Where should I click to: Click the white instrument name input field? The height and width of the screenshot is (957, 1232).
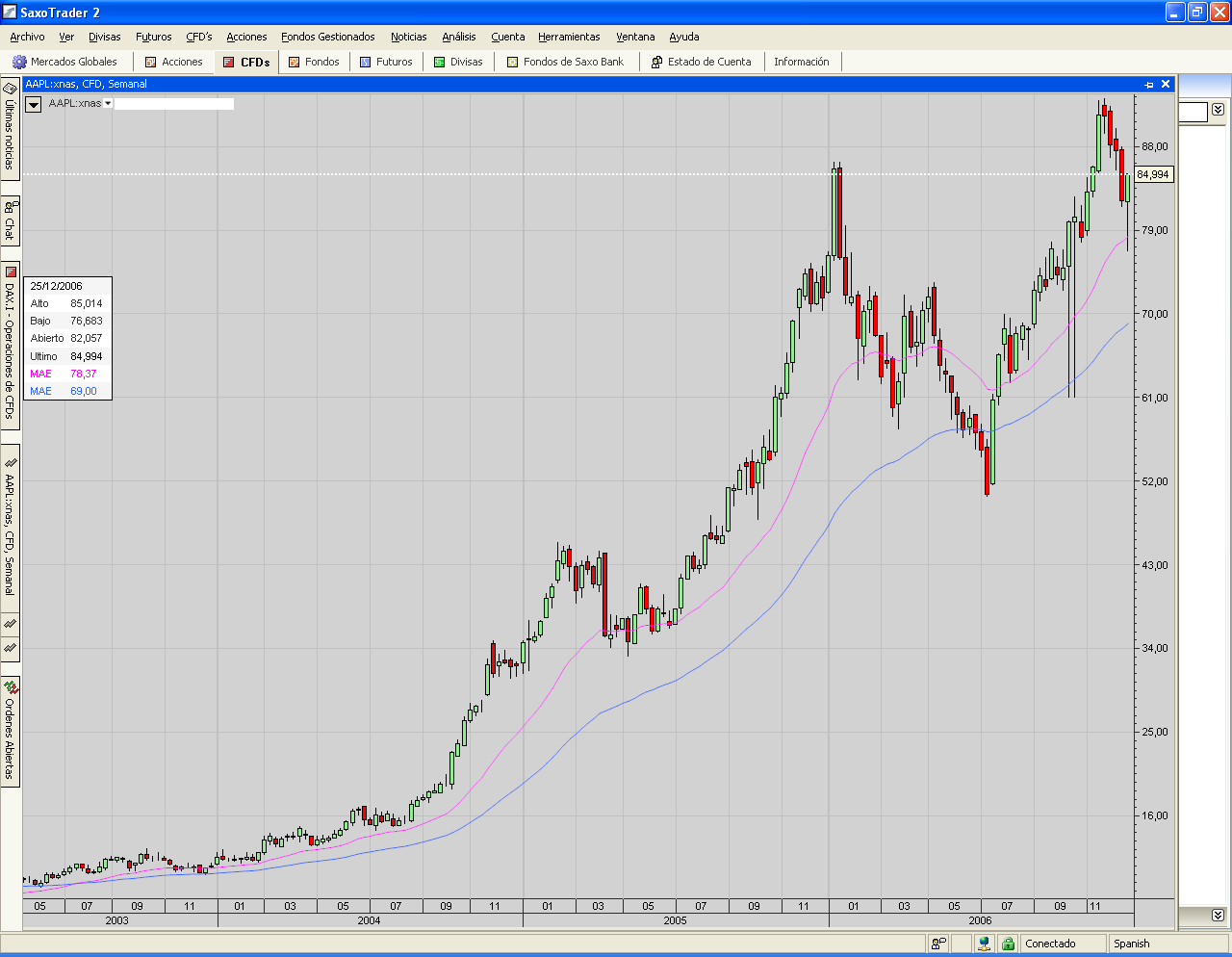tap(174, 103)
